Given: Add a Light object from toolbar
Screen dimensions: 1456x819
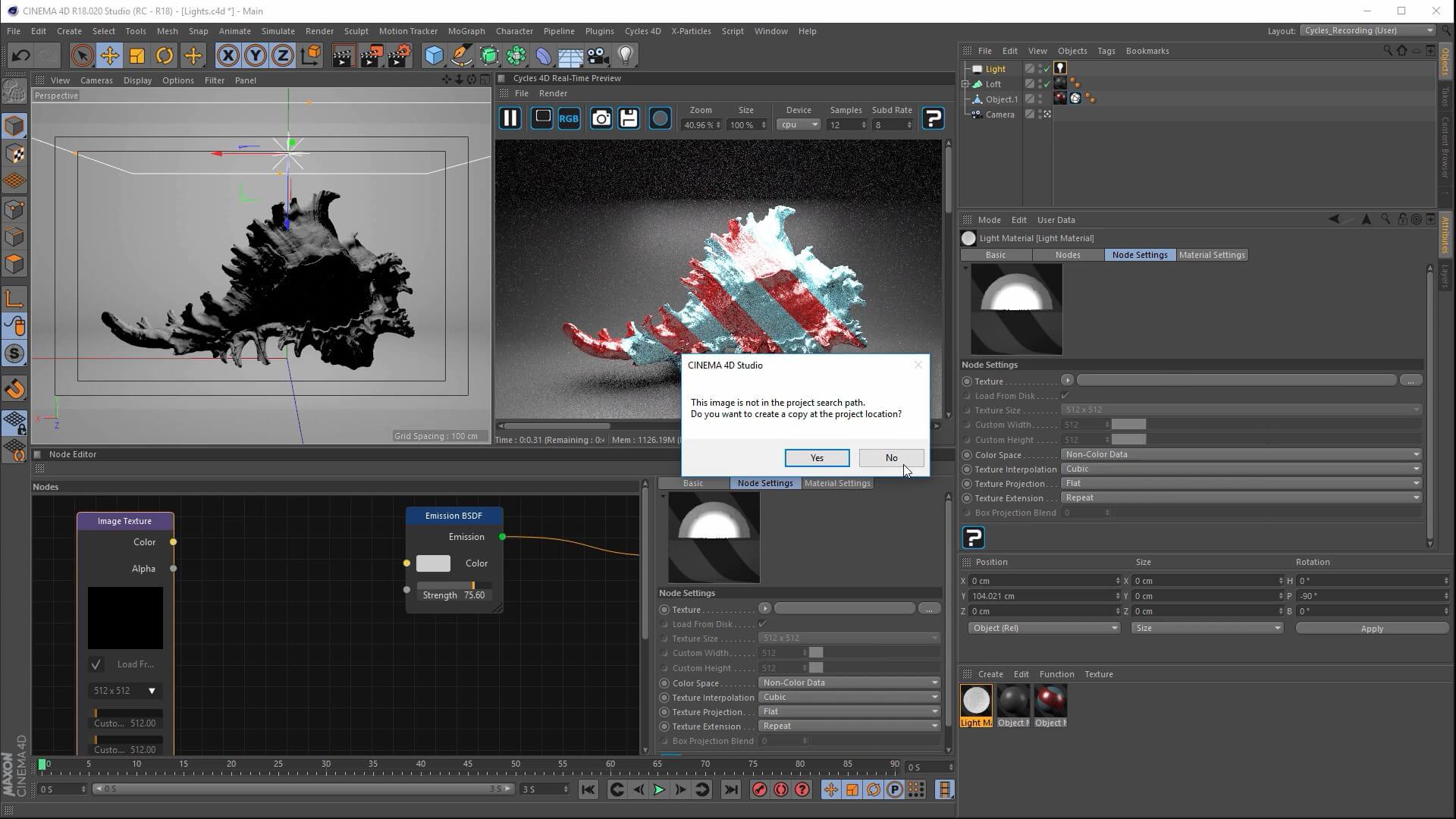Looking at the screenshot, I should coord(626,55).
